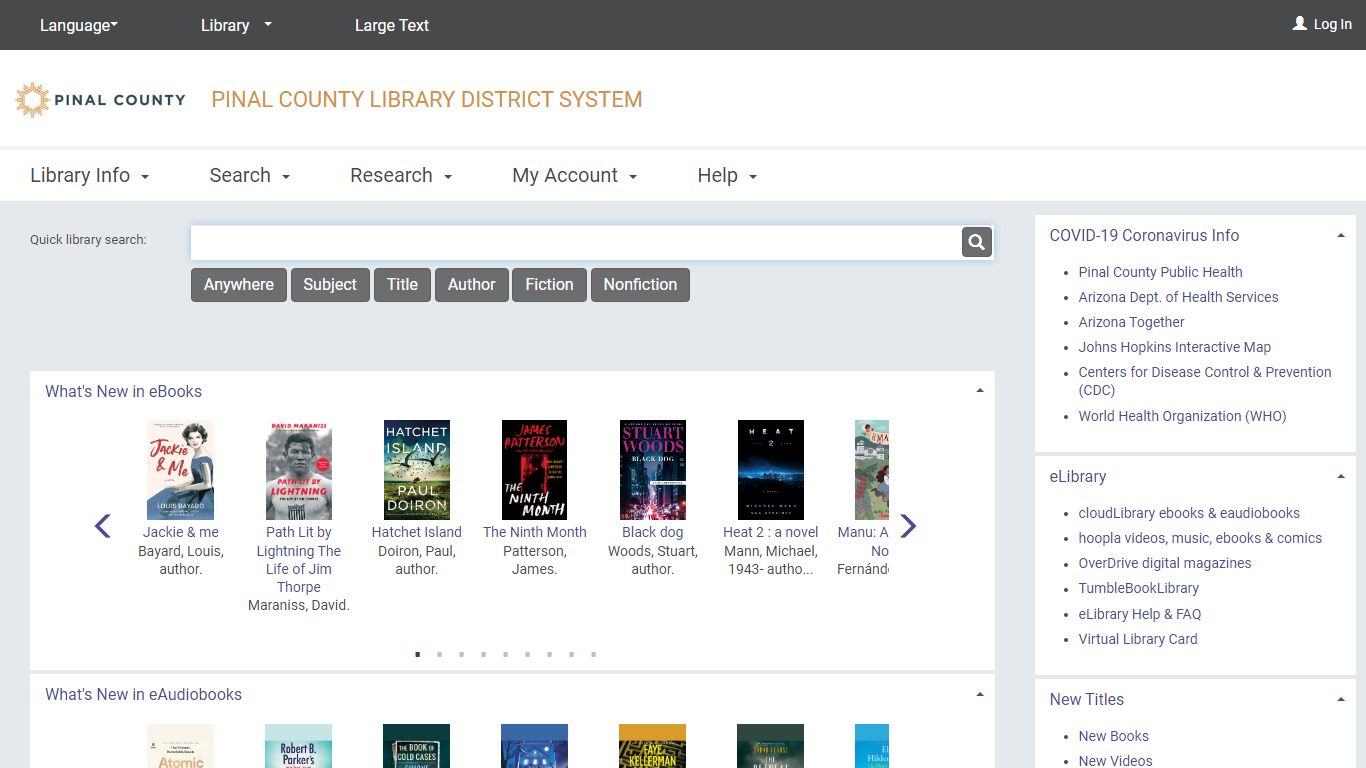
Task: Open Path Lit by Lightning cover
Action: click(x=299, y=470)
